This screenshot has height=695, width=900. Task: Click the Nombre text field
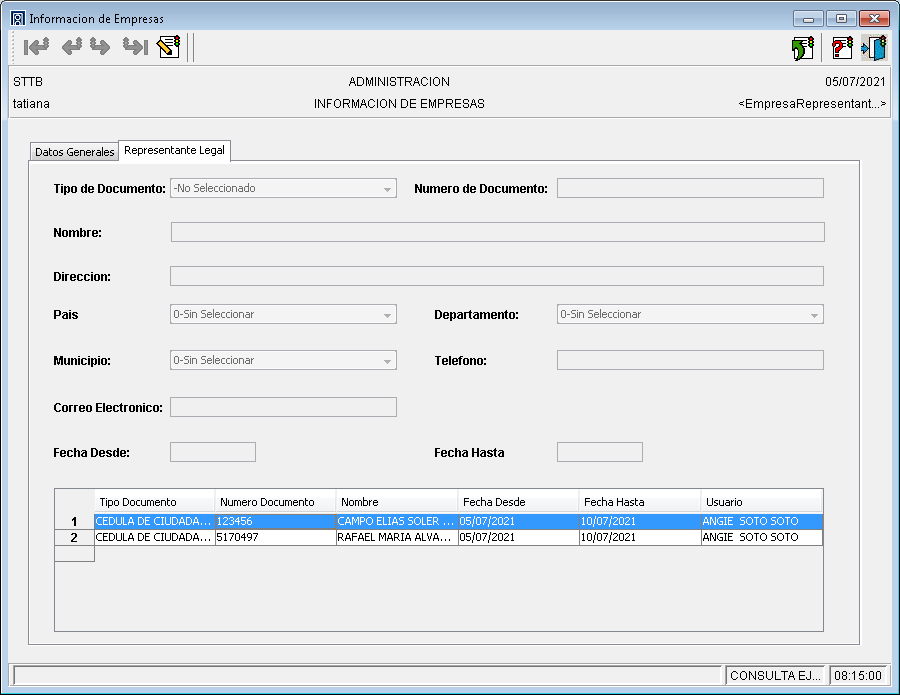tap(497, 233)
